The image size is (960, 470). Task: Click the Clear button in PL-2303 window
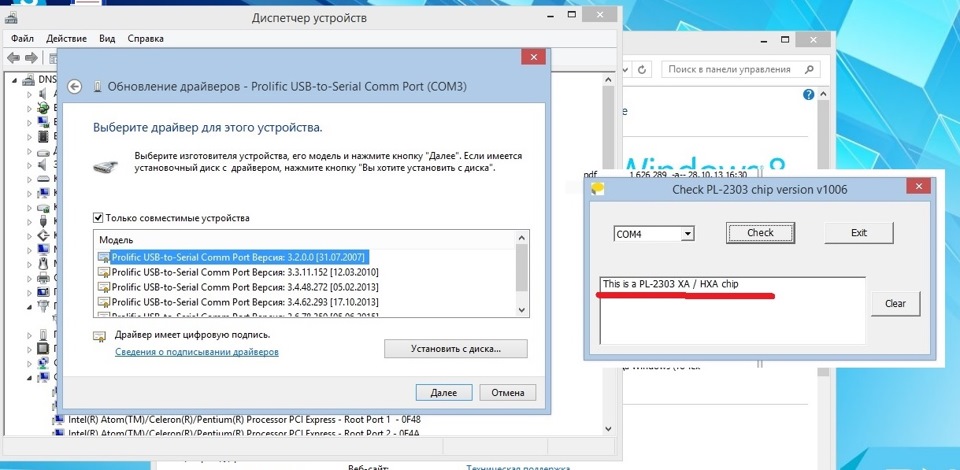[895, 303]
